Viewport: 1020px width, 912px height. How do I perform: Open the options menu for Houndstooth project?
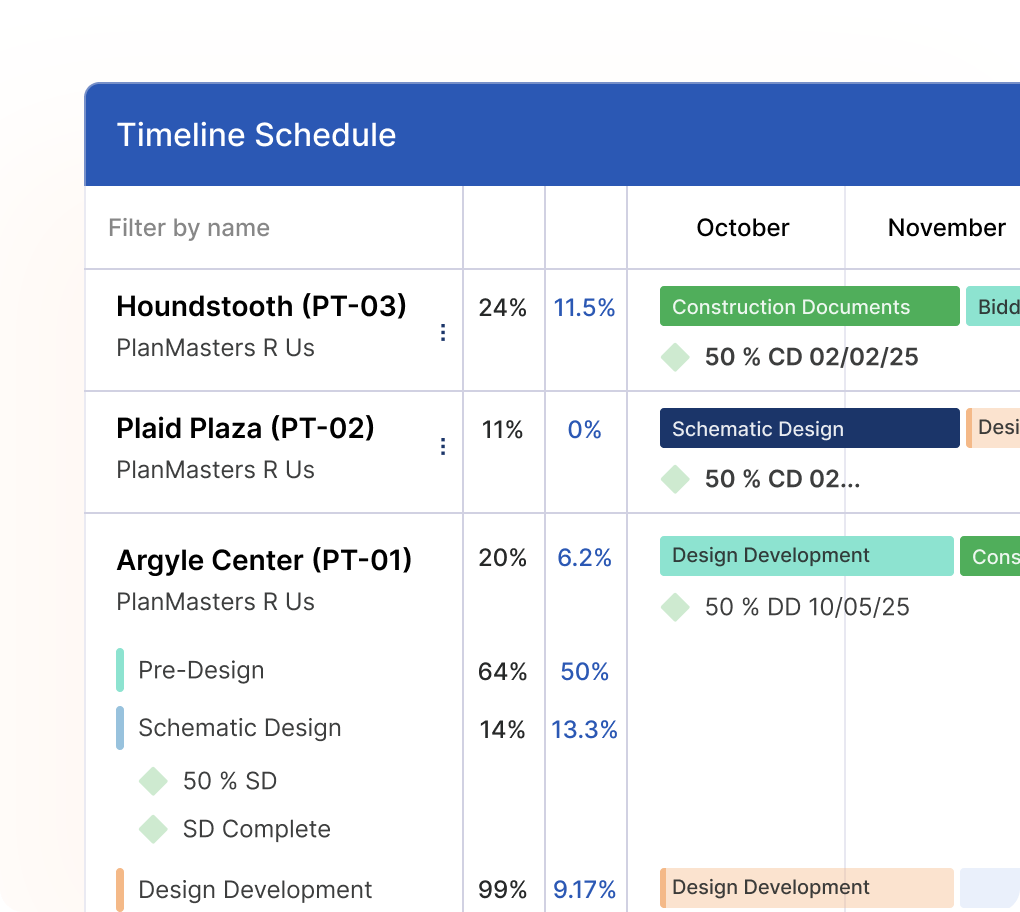click(443, 332)
